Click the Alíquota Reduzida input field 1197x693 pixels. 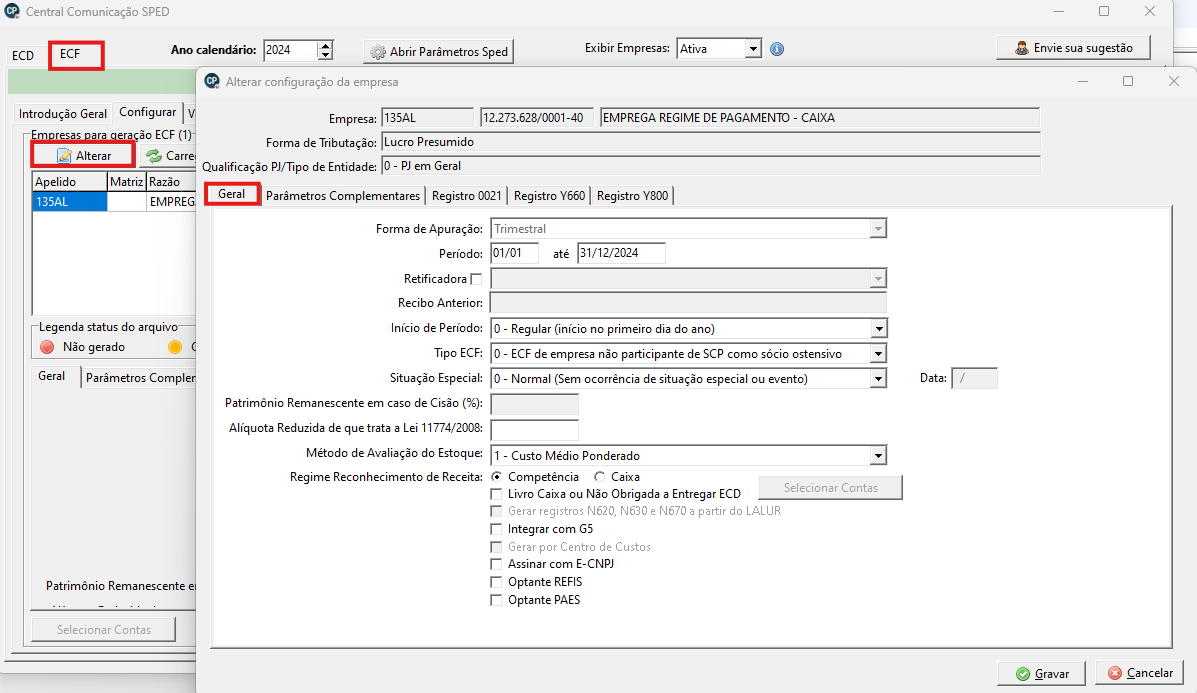tap(534, 430)
